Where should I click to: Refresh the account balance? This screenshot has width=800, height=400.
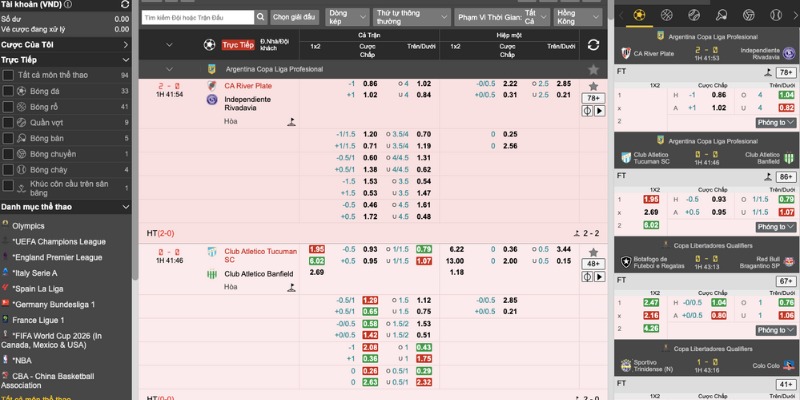[x=125, y=5]
